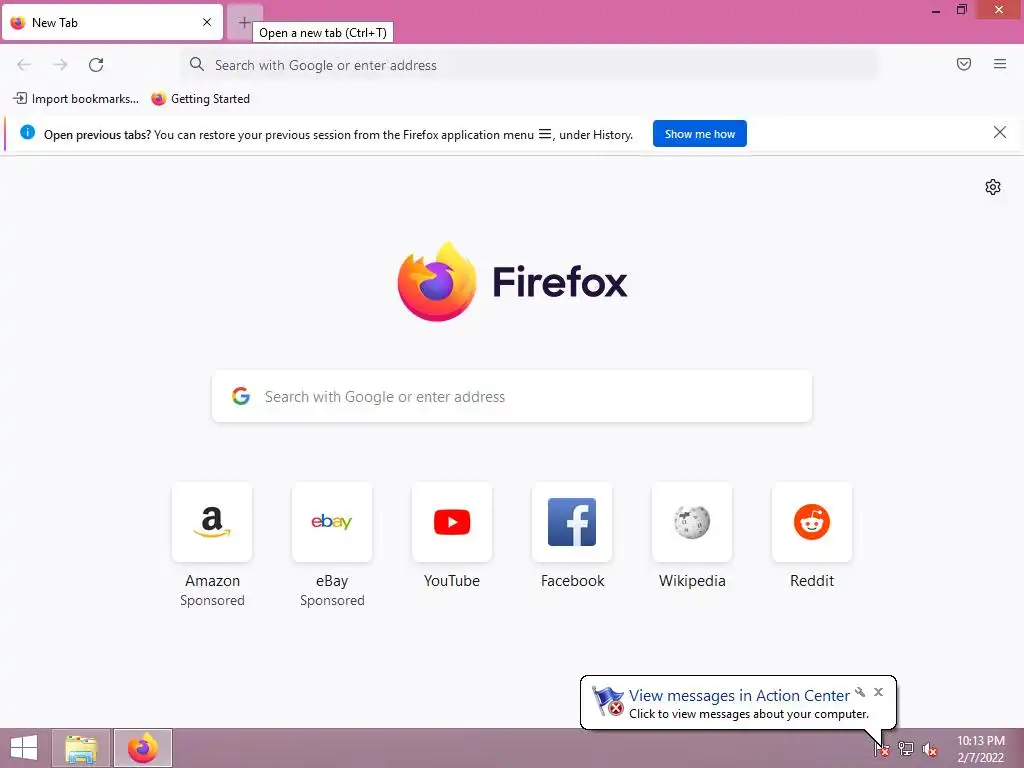1024x768 pixels.
Task: Open new tab personalization gear
Action: point(993,187)
